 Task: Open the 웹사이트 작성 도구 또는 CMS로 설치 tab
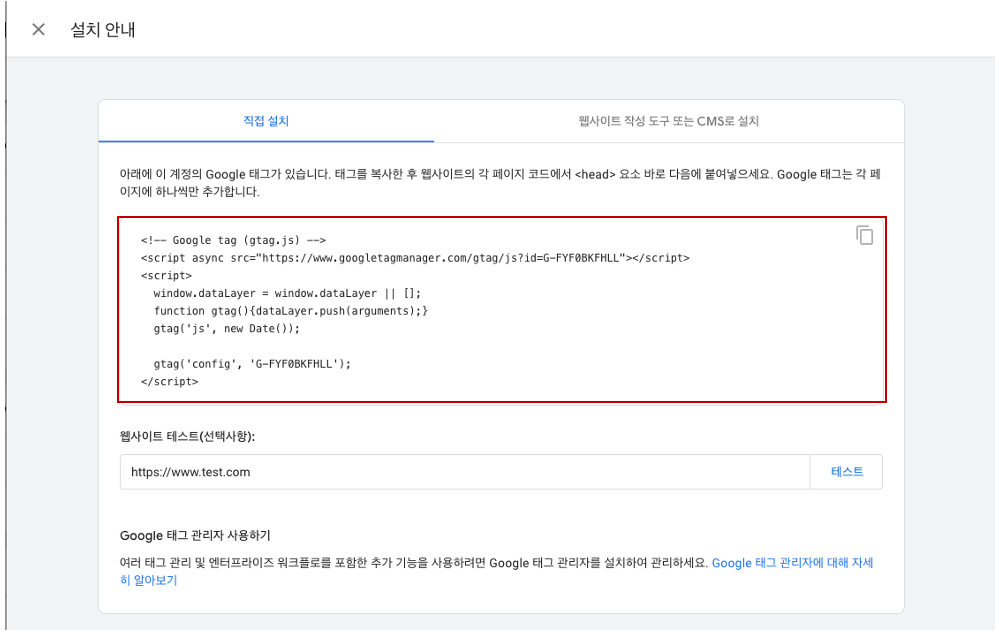click(668, 121)
